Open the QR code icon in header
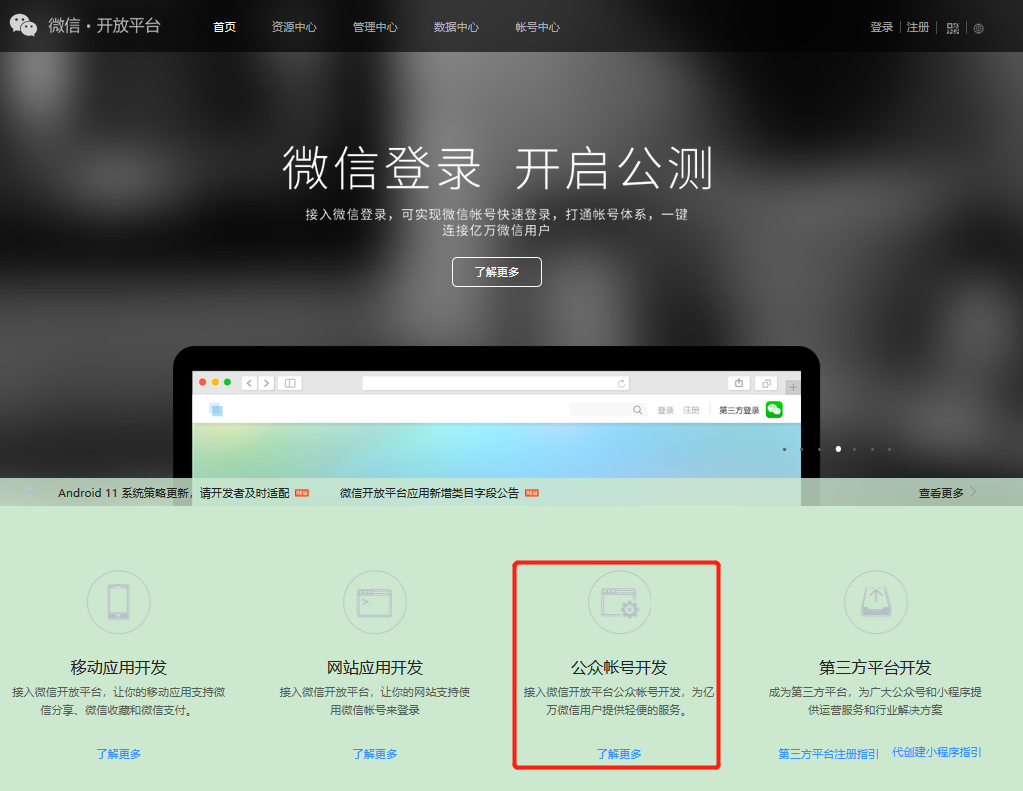The width and height of the screenshot is (1023, 791). (x=953, y=28)
